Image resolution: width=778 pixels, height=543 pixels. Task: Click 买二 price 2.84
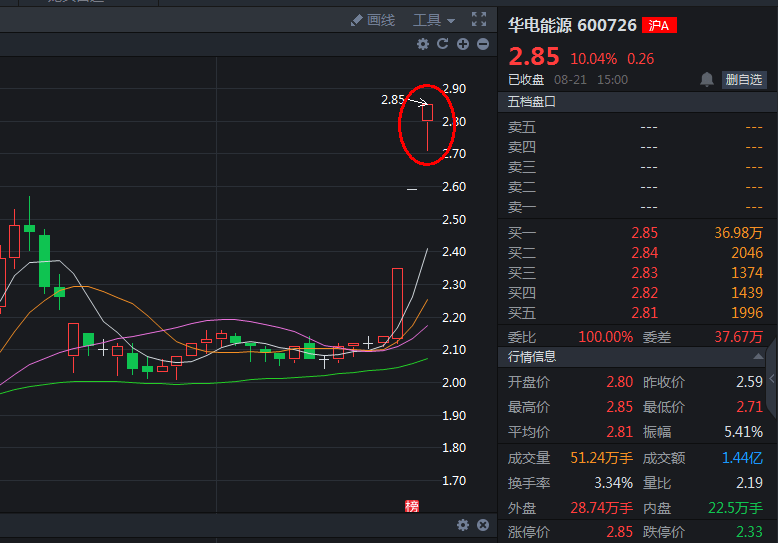pos(645,253)
